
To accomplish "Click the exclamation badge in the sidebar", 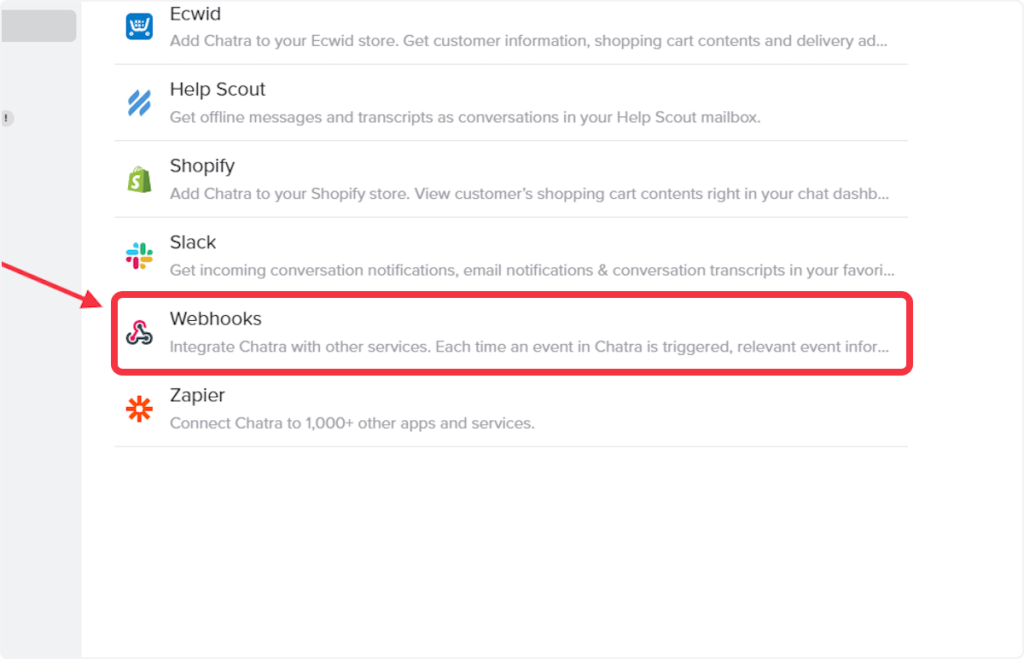I will point(6,118).
